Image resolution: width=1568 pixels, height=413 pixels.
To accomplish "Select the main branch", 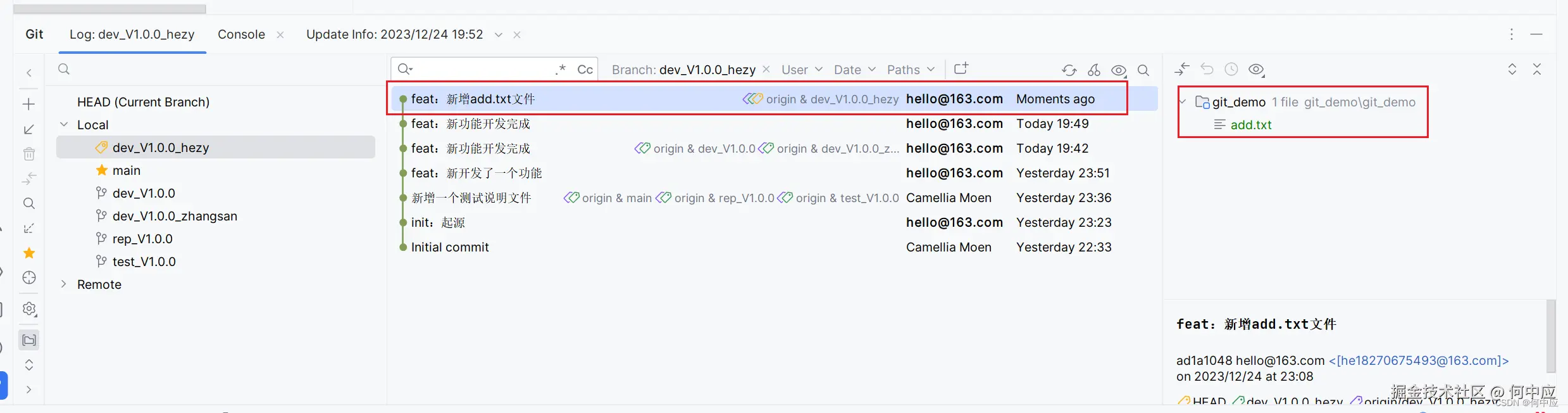I will point(127,170).
